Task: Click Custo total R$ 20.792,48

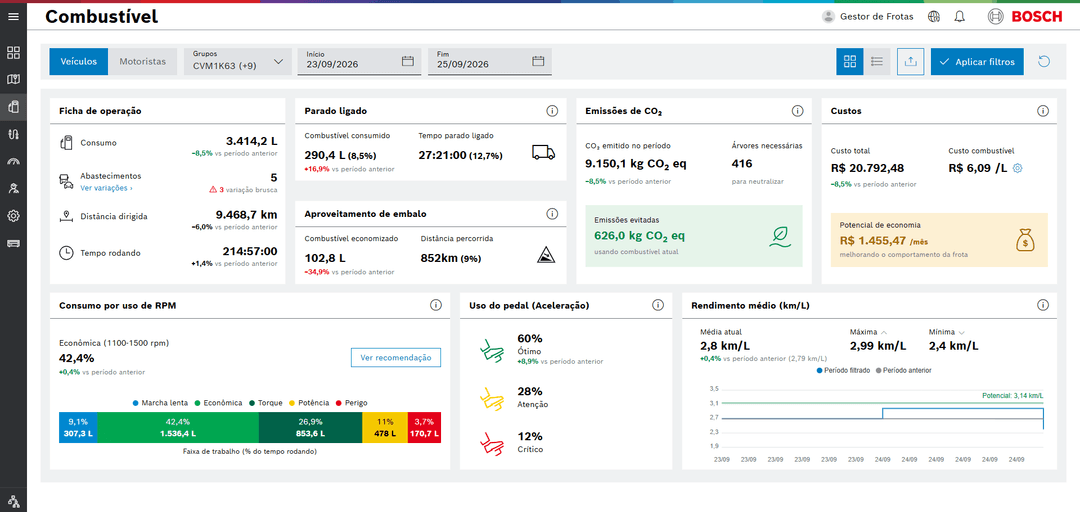Action: (868, 167)
